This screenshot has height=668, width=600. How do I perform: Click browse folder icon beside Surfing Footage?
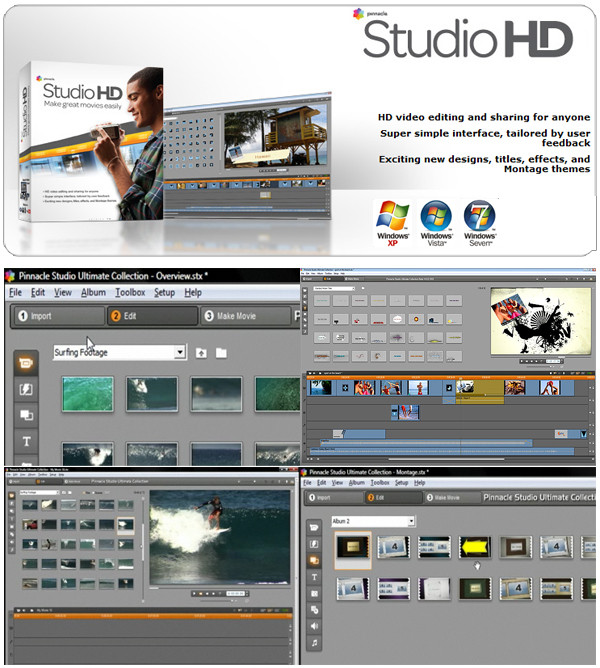[x=221, y=353]
